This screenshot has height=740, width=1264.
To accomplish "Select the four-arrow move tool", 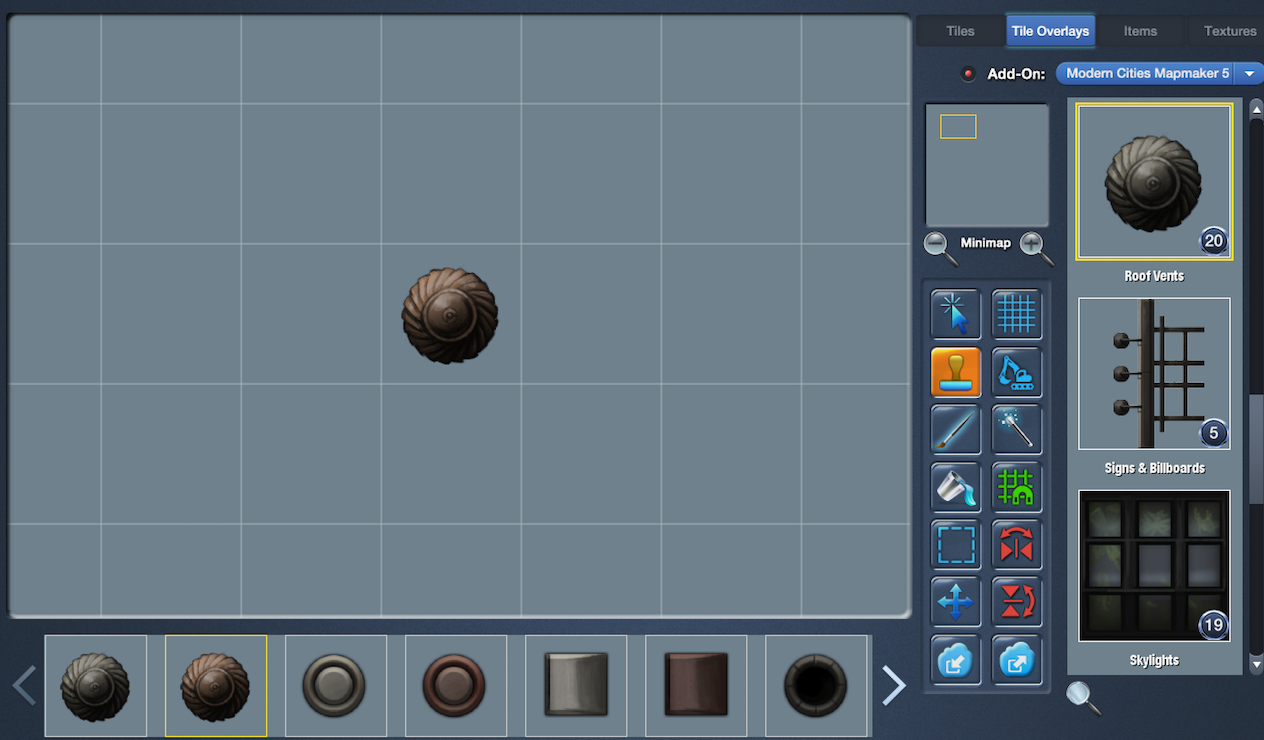I will (955, 602).
